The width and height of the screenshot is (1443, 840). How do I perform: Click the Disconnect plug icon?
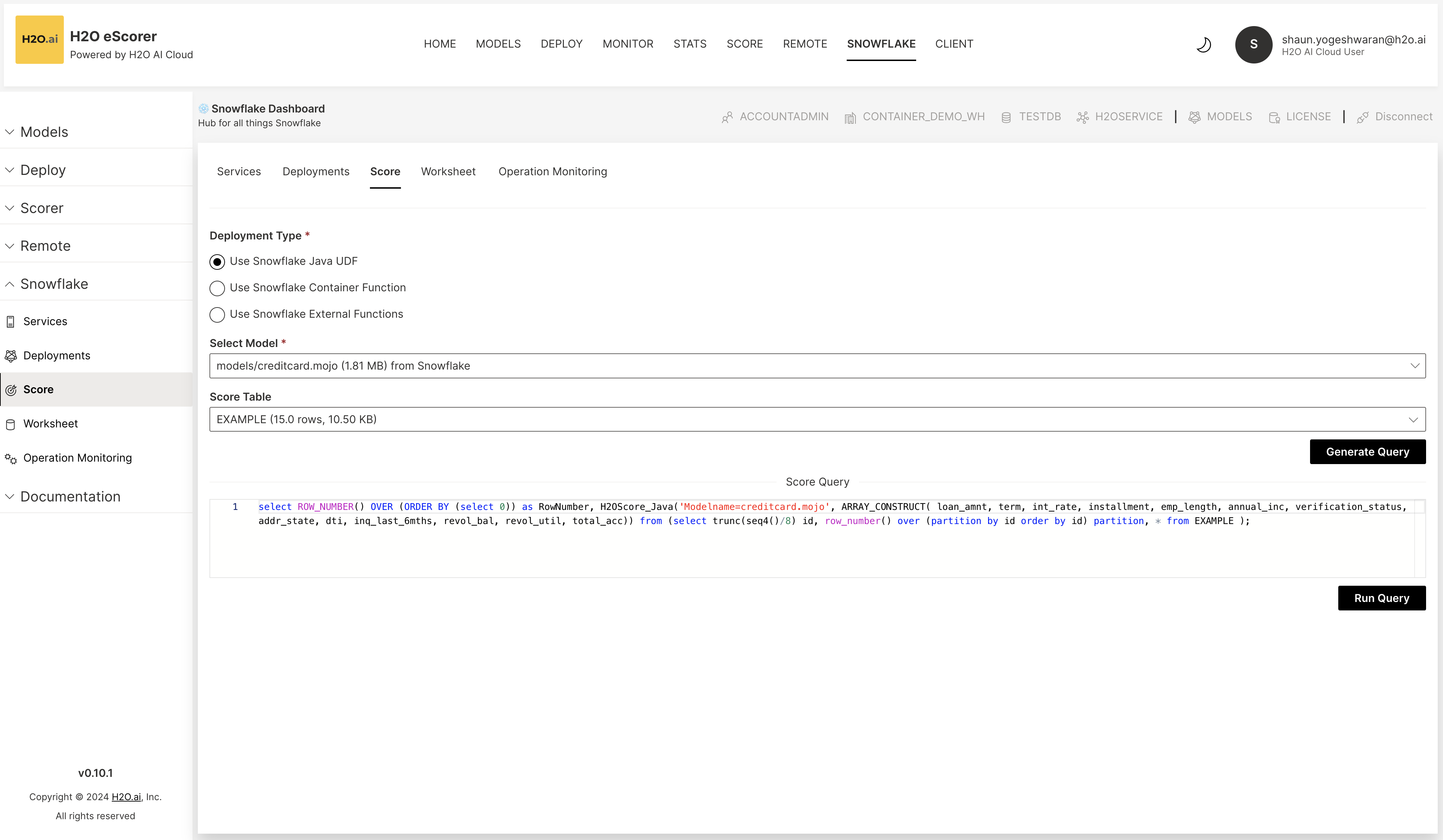1362,117
